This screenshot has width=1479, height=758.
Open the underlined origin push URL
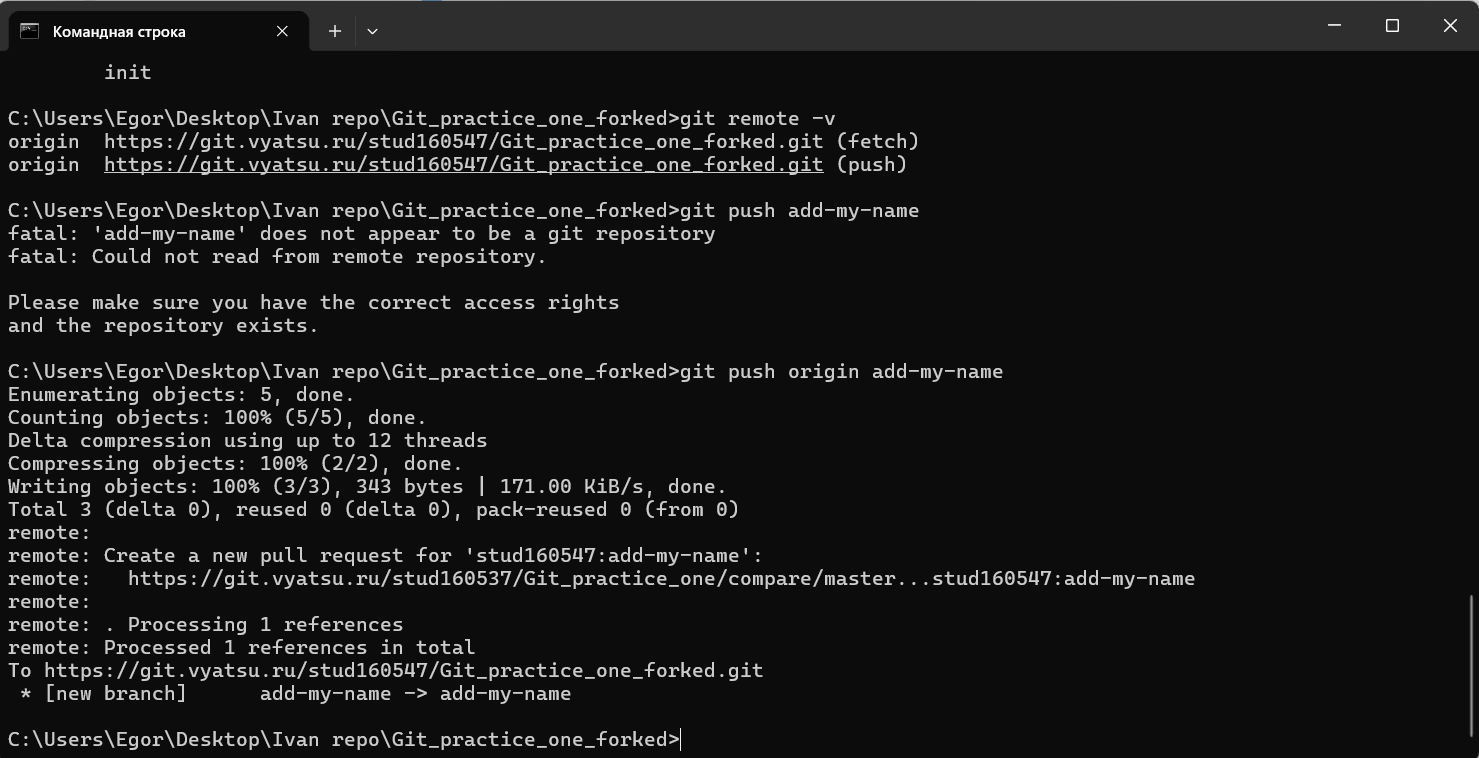pyautogui.click(x=463, y=164)
